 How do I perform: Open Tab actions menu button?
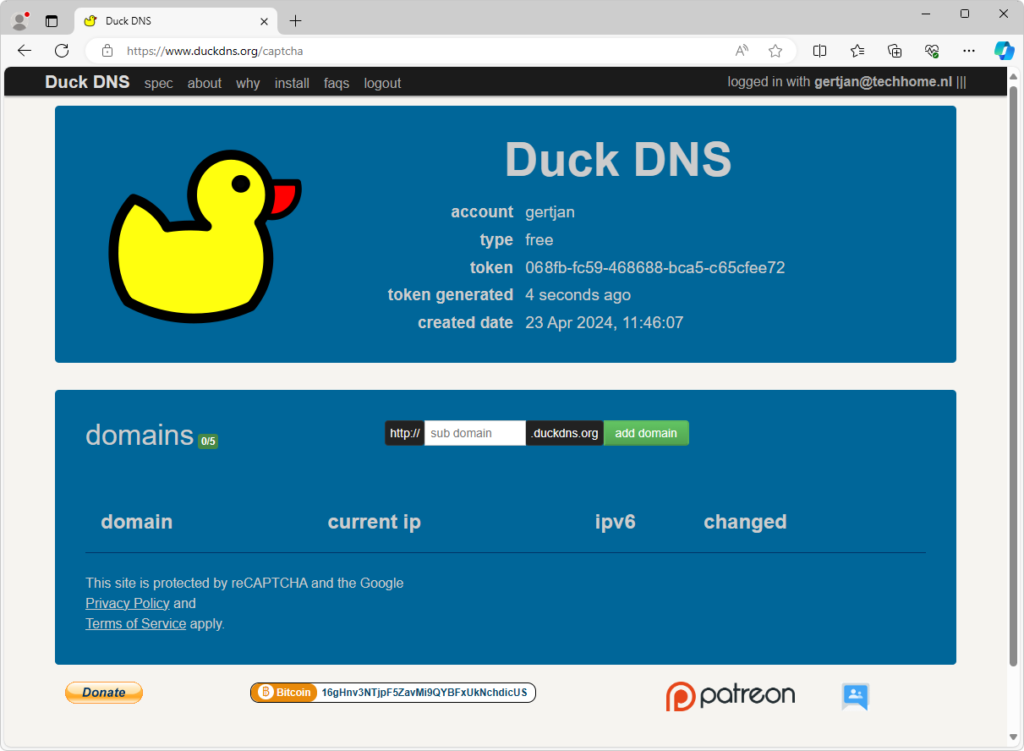pos(52,20)
